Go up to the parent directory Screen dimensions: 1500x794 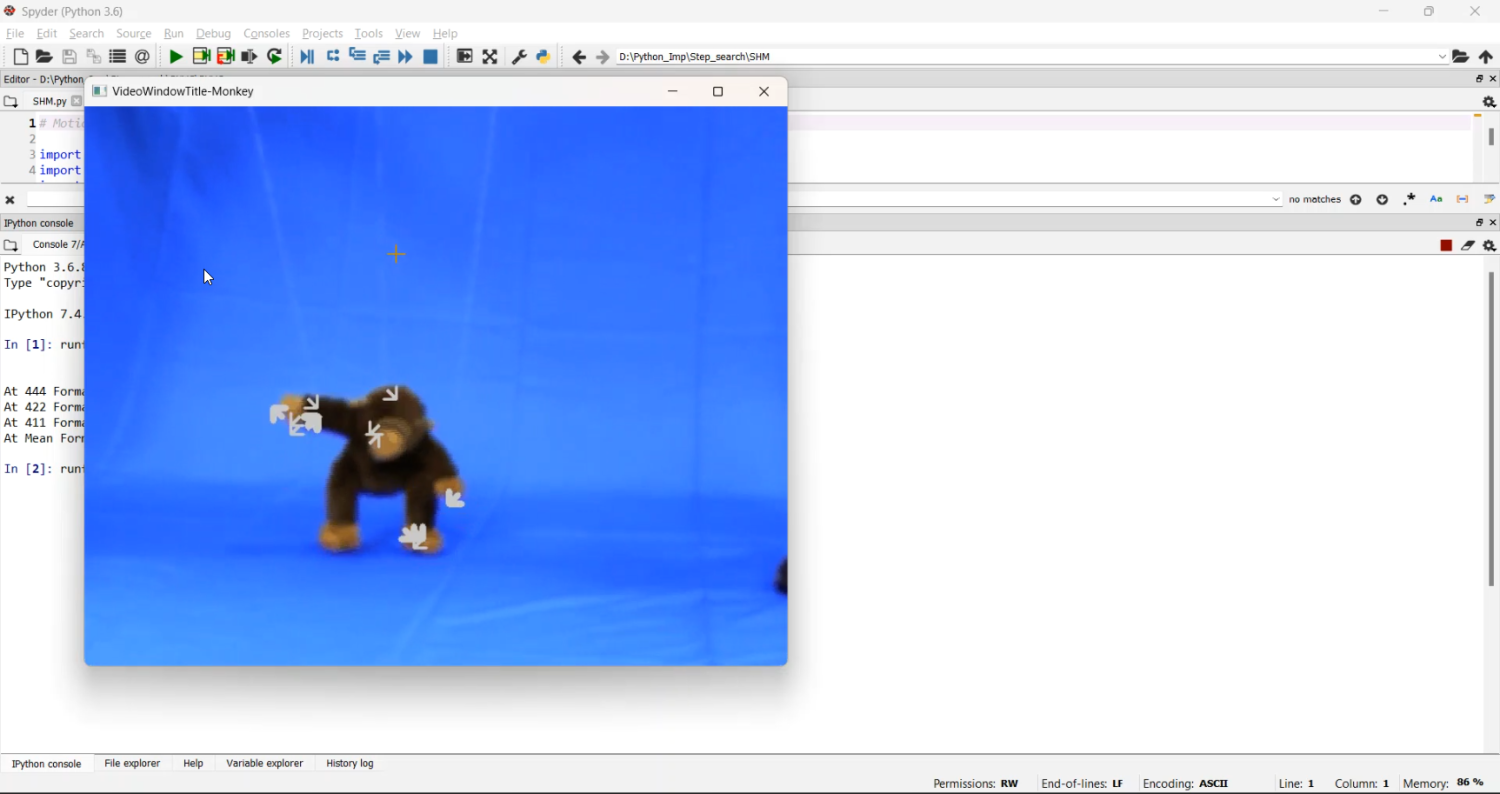(1486, 57)
